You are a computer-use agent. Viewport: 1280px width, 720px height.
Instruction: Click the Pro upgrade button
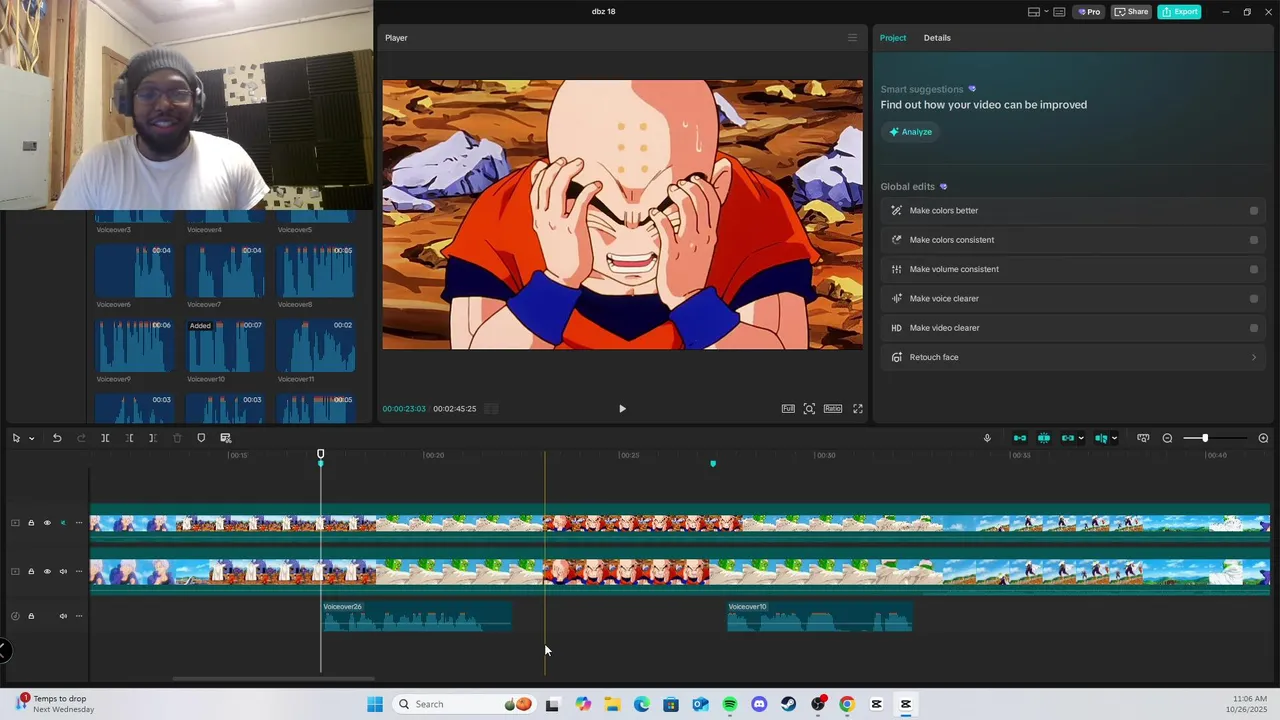pos(1089,12)
